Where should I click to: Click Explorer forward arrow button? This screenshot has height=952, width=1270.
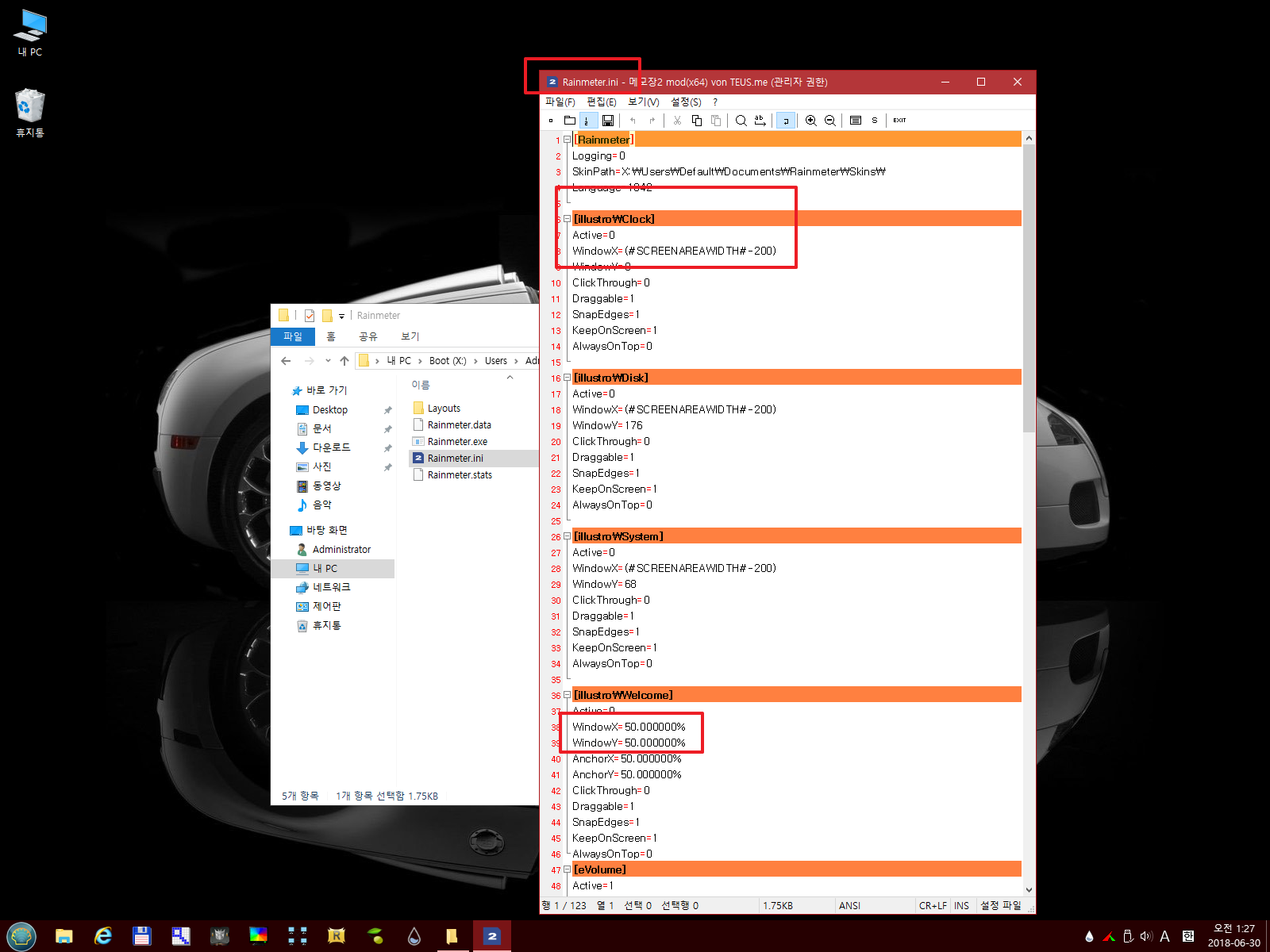310,361
